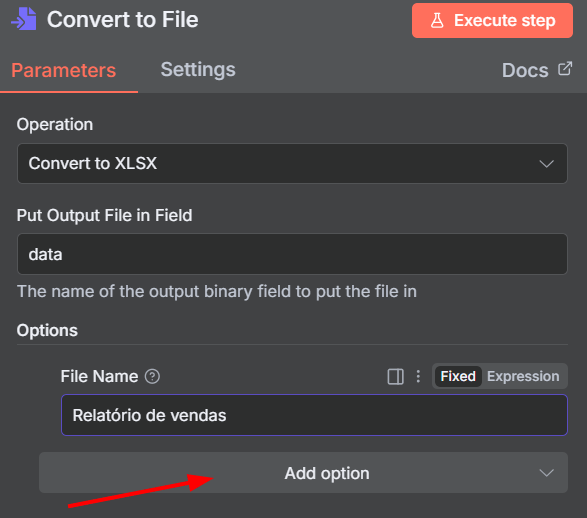Click the panel layout icon next to File Name
587x518 pixels.
click(395, 376)
